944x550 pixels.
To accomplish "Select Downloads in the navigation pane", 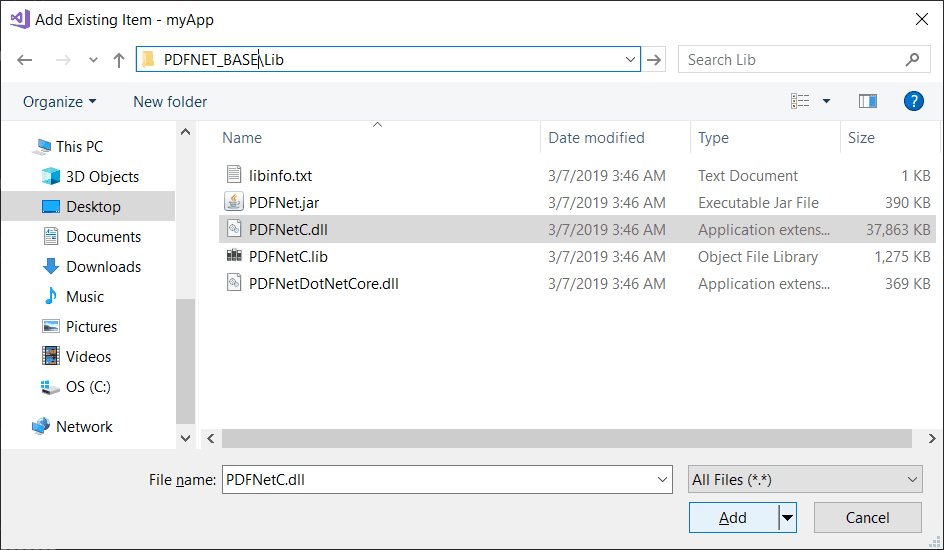I will (103, 267).
